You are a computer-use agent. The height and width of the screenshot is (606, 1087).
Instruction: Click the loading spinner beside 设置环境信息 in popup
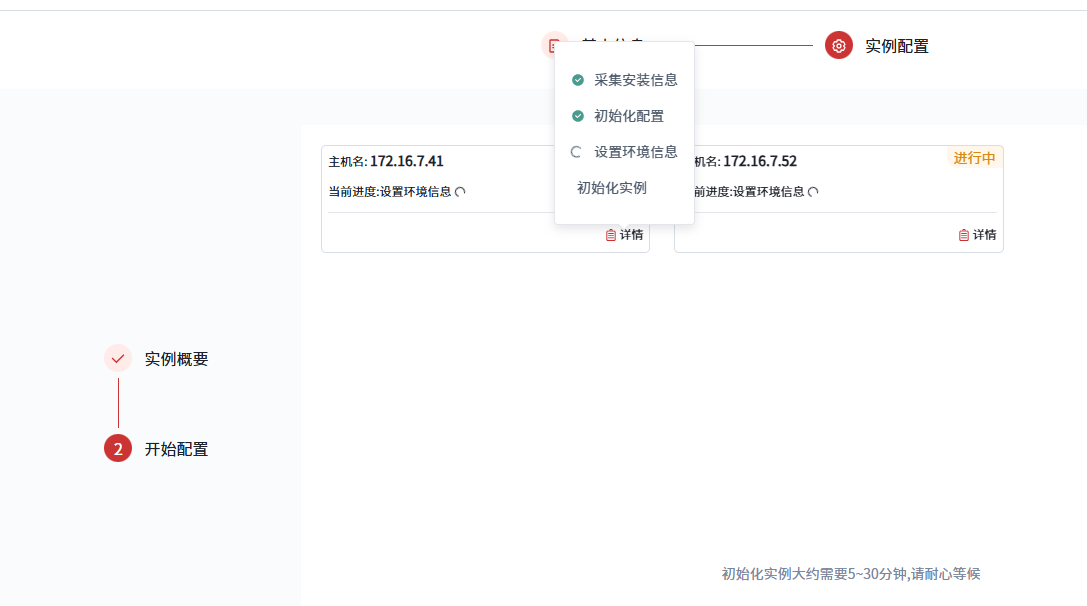[x=576, y=152]
